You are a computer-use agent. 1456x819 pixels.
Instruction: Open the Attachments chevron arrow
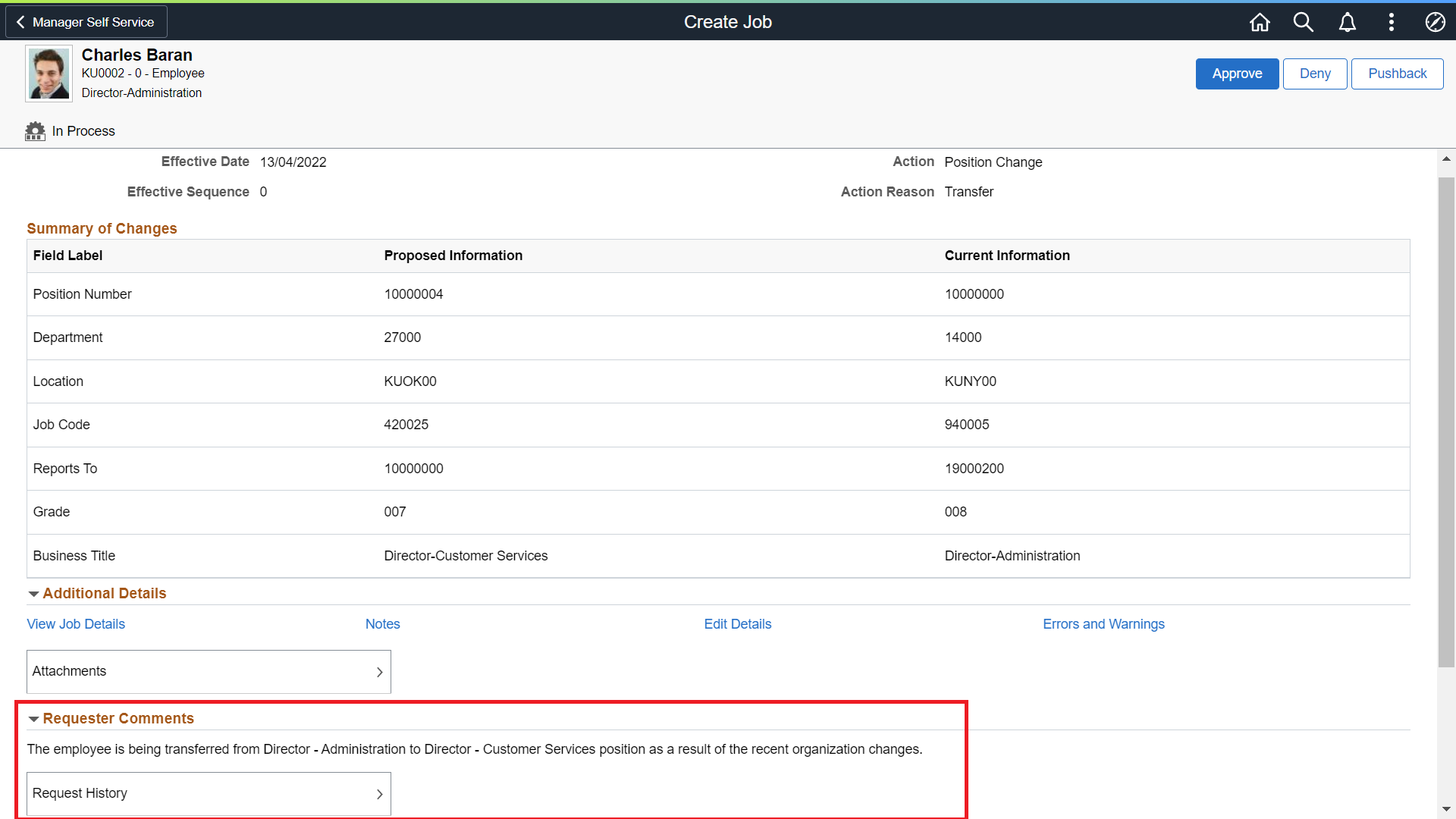(379, 671)
